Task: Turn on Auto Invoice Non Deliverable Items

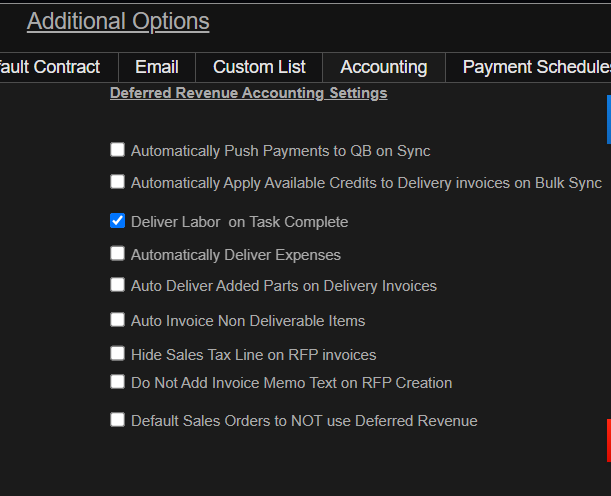Action: pos(118,320)
